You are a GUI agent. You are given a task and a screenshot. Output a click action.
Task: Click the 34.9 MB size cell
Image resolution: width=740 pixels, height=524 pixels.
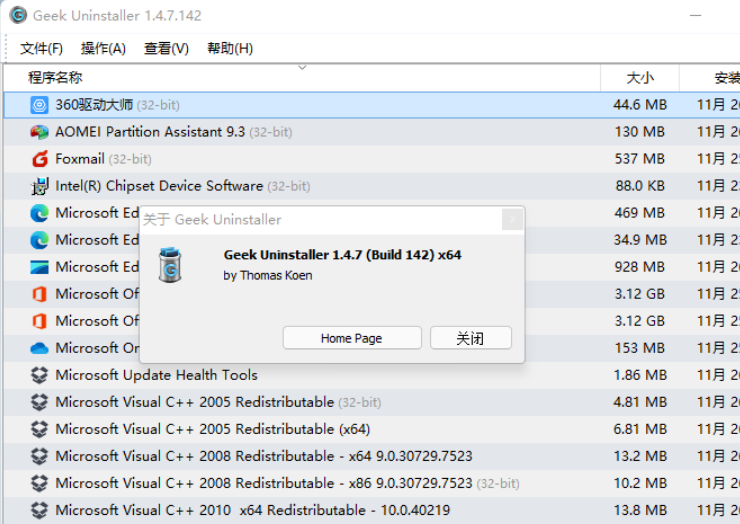coord(640,240)
